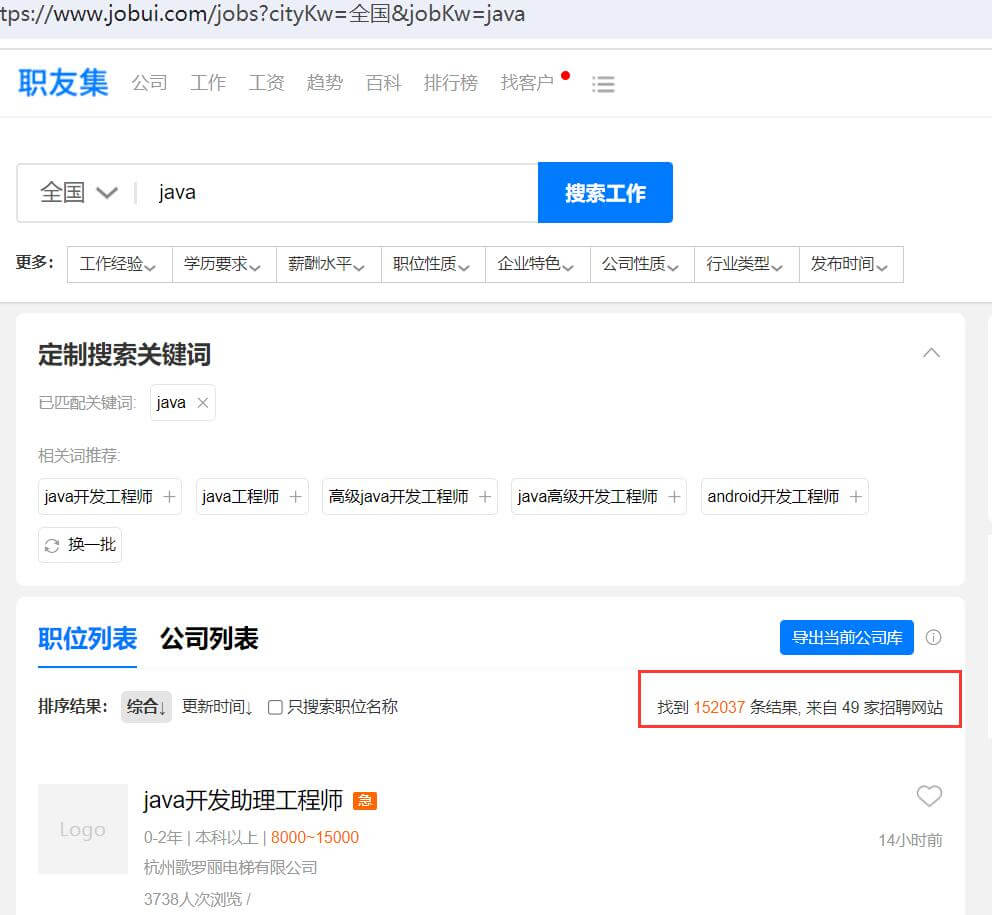This screenshot has width=992, height=915.
Task: Open the 发布时间 filter dropdown
Action: [851, 264]
